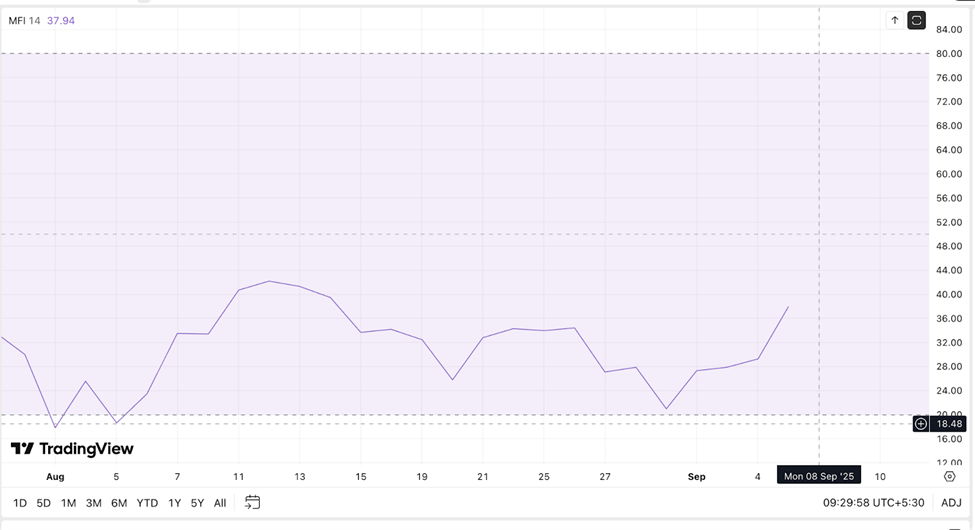Switch to the 1M range

[68, 503]
